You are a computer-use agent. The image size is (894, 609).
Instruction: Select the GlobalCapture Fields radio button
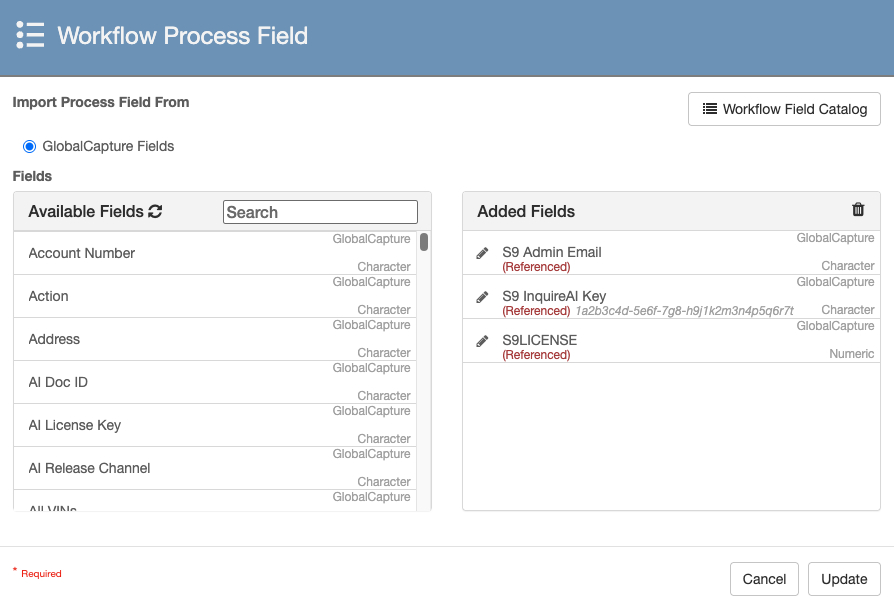tap(29, 146)
